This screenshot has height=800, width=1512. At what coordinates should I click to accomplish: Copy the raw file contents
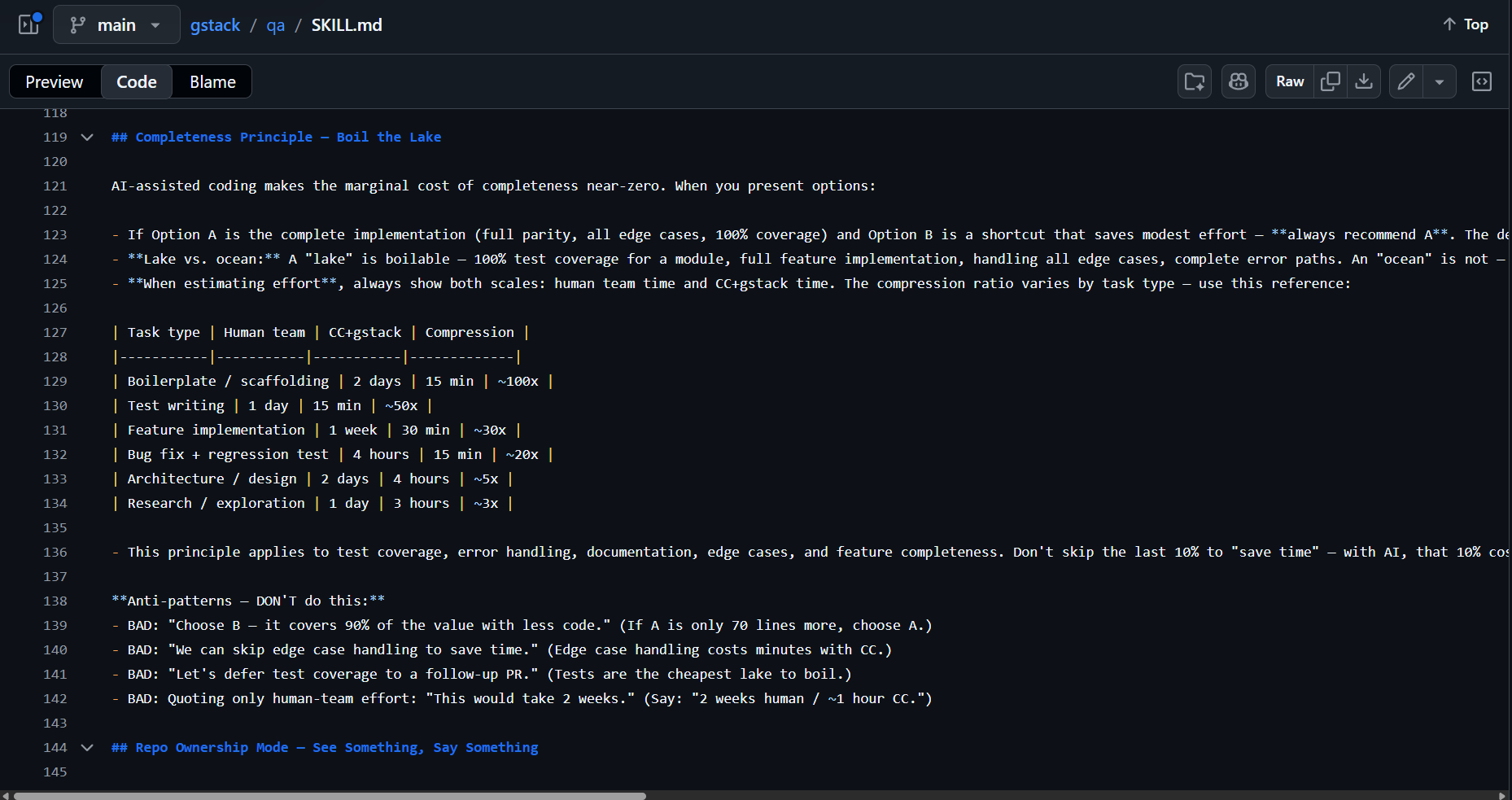(x=1331, y=81)
